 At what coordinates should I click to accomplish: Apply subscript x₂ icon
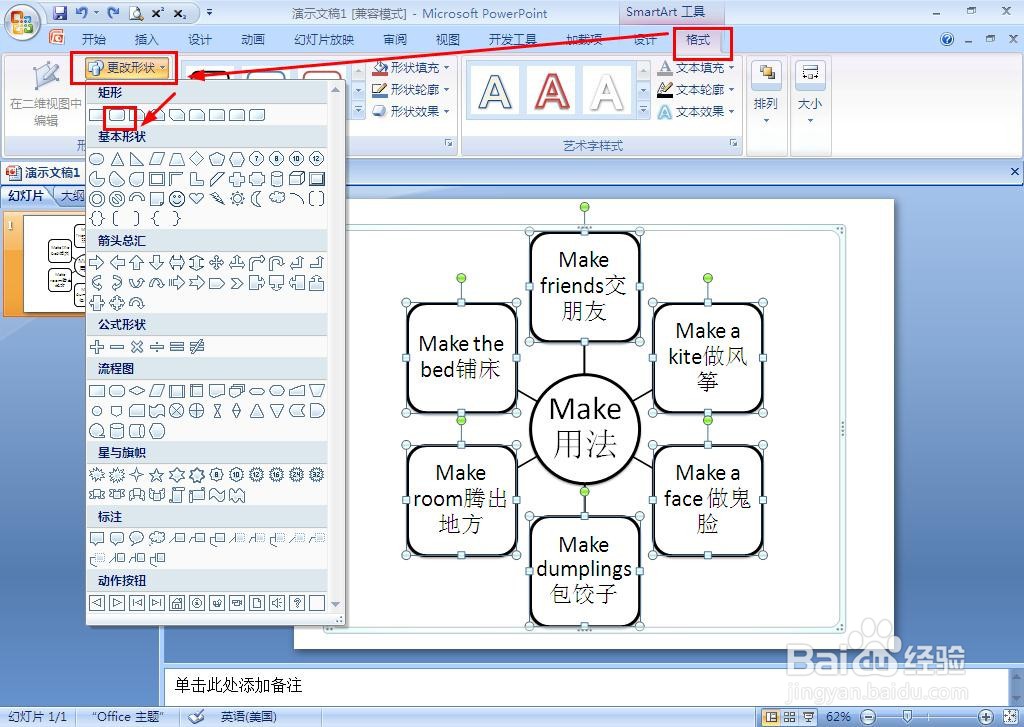(x=180, y=12)
